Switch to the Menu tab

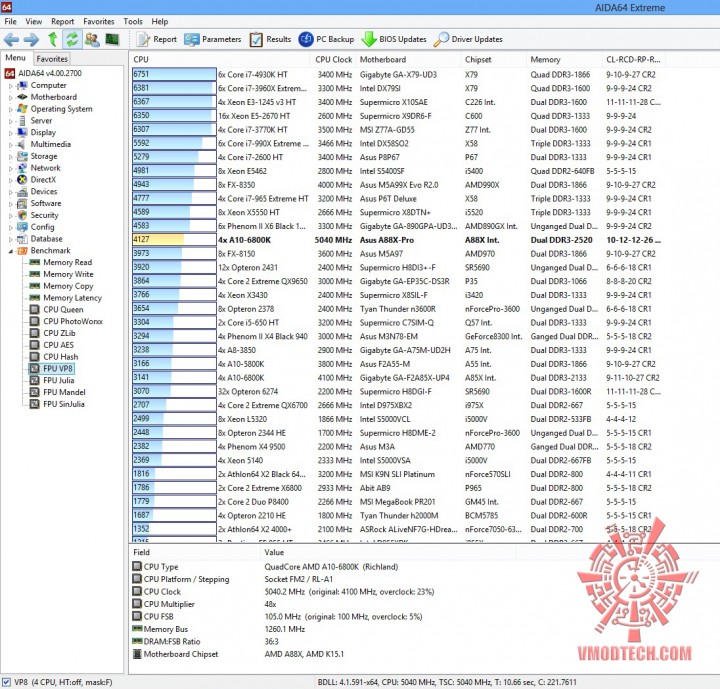click(15, 58)
